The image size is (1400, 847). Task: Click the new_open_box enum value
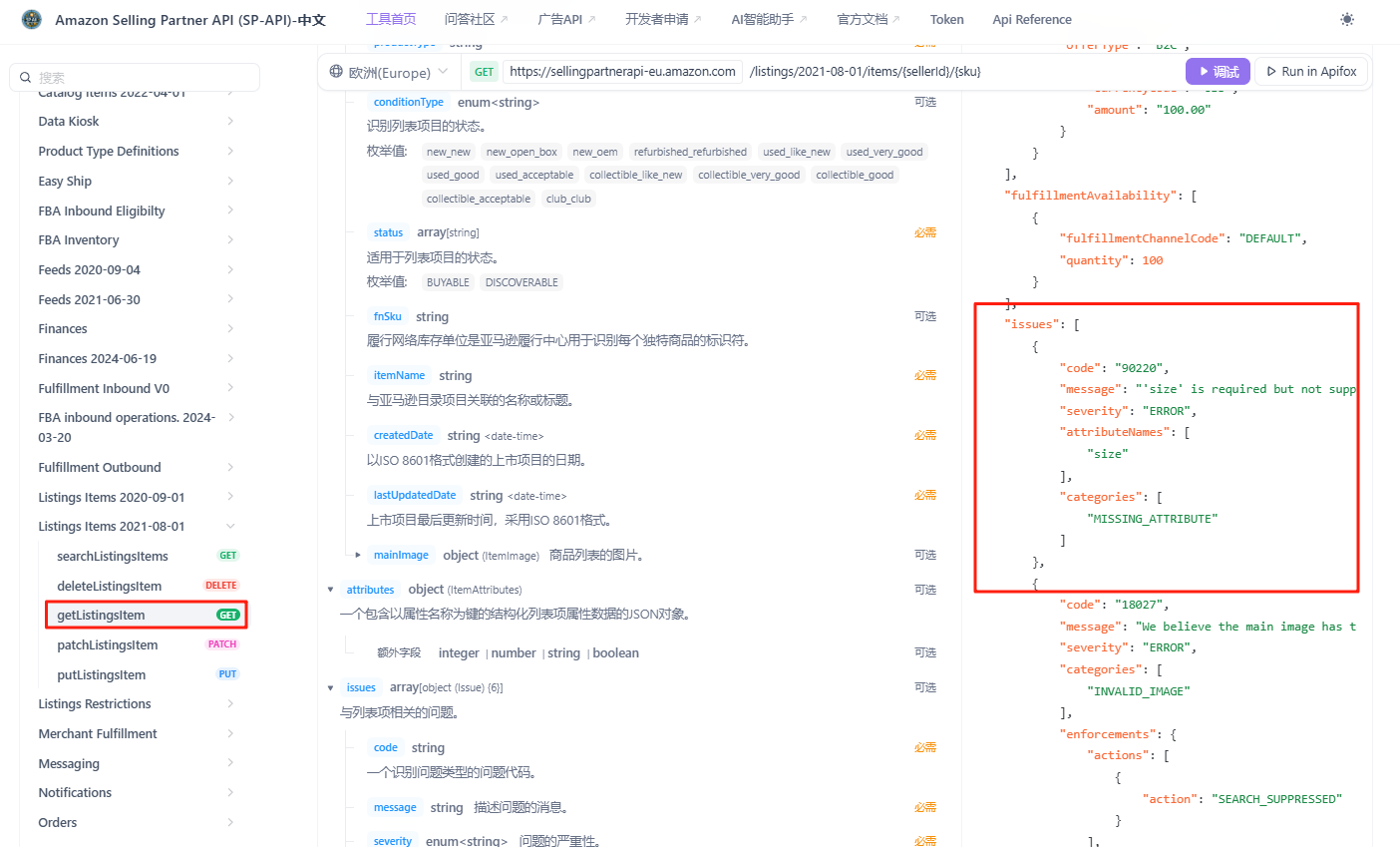pos(522,152)
